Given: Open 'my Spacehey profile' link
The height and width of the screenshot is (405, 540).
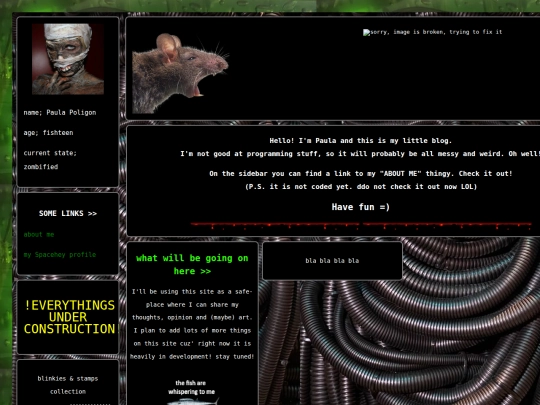Looking at the screenshot, I should tap(60, 255).
